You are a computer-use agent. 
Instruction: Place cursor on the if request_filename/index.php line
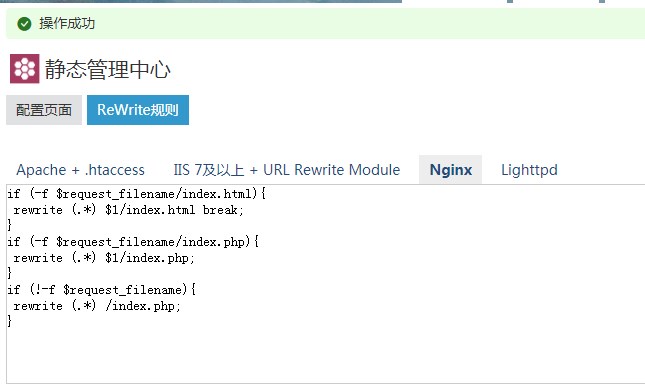[133, 242]
